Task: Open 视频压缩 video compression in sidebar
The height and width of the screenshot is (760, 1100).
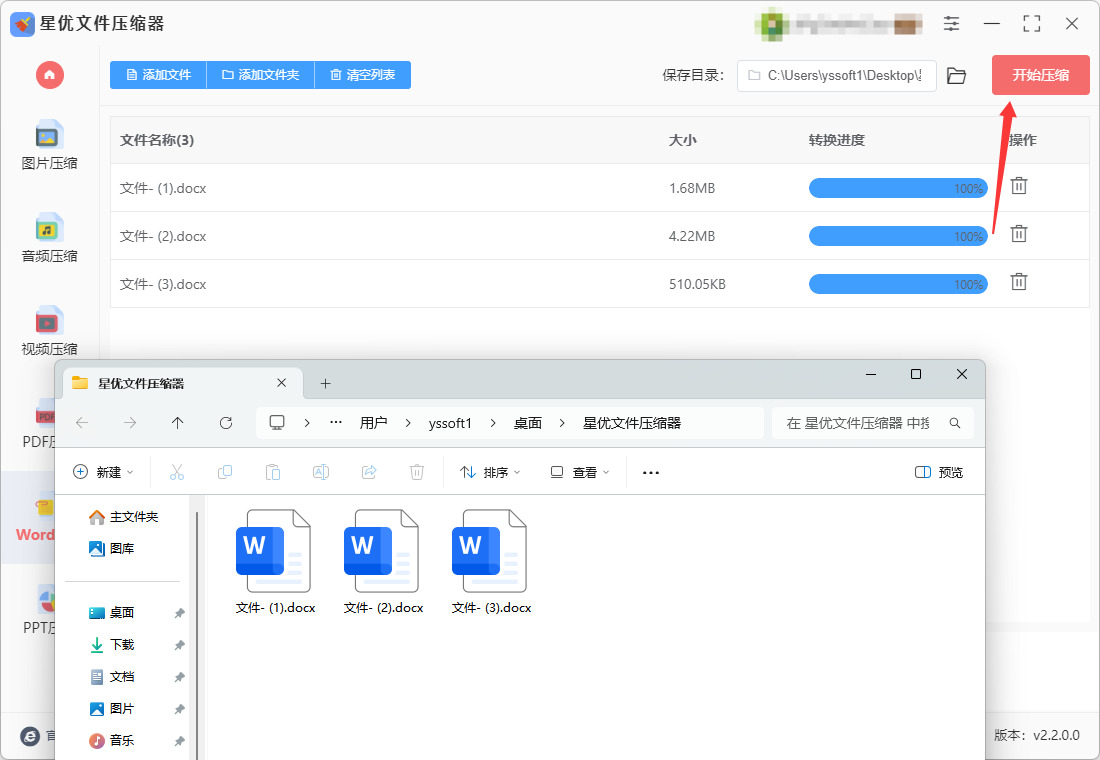Action: [x=49, y=331]
